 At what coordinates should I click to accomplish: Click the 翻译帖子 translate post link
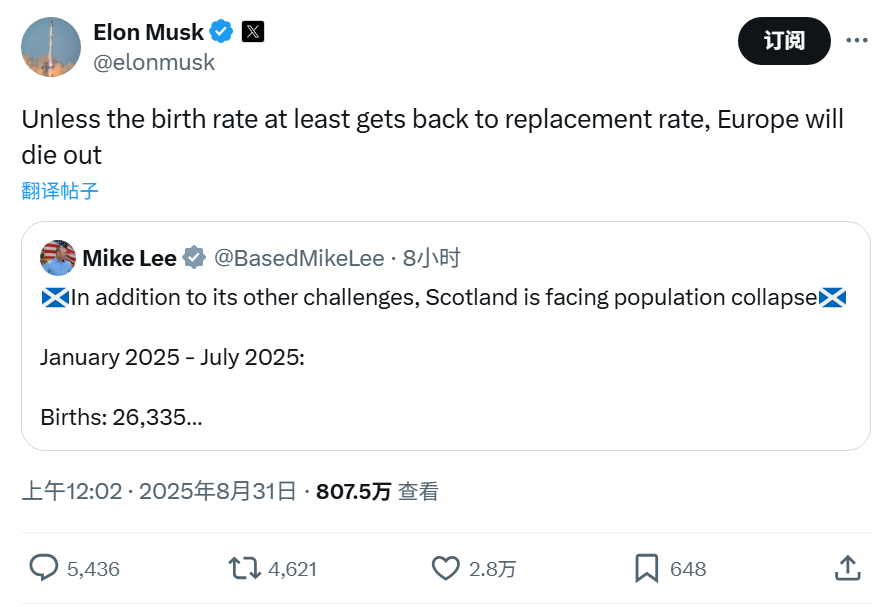point(60,191)
